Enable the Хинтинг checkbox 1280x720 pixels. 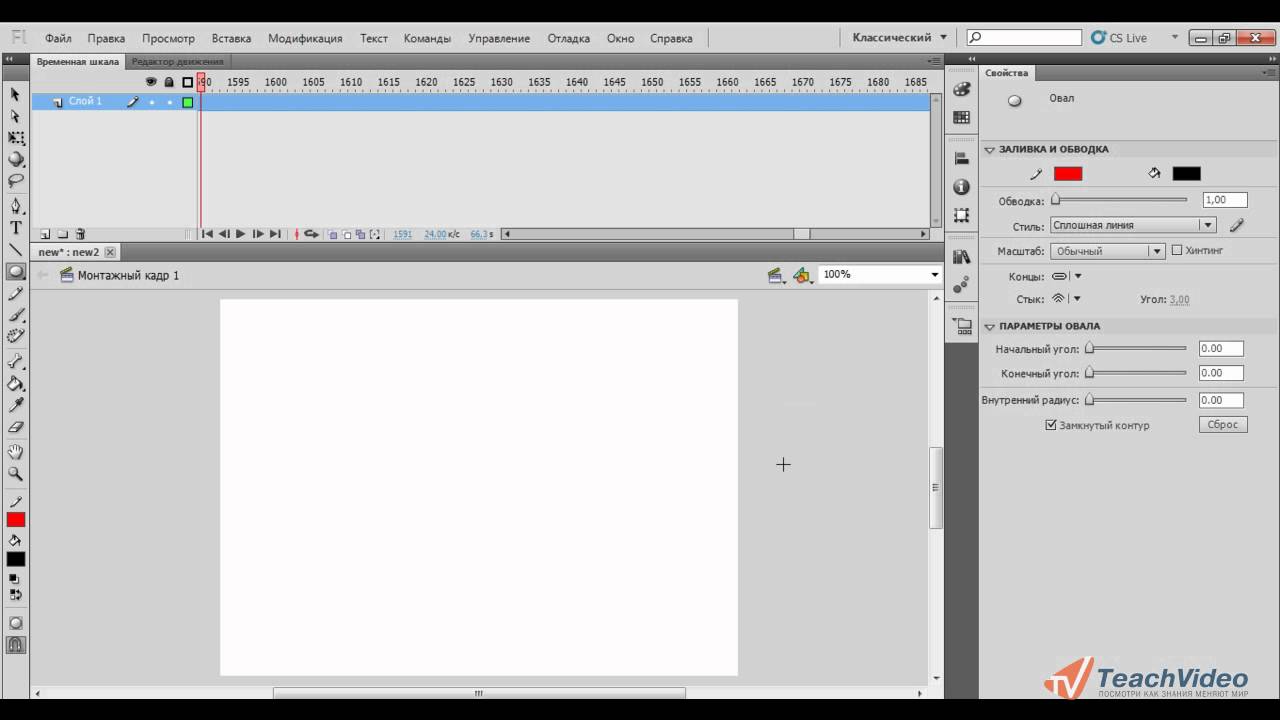(1177, 250)
